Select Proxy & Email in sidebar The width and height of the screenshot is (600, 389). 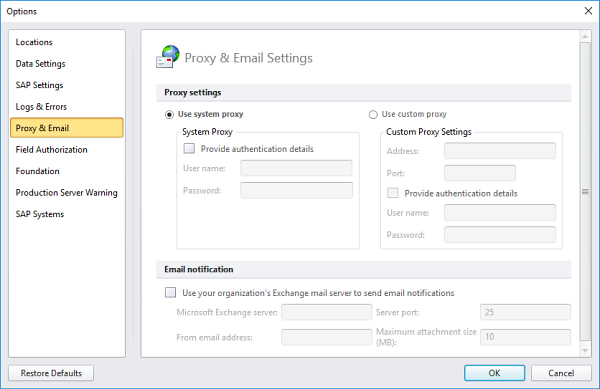click(67, 128)
